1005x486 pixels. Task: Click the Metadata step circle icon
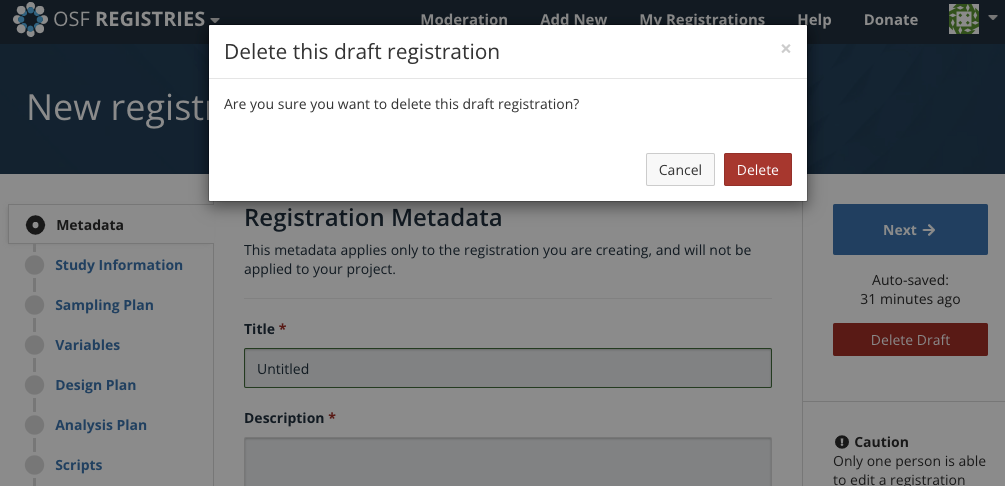pyautogui.click(x=36, y=225)
